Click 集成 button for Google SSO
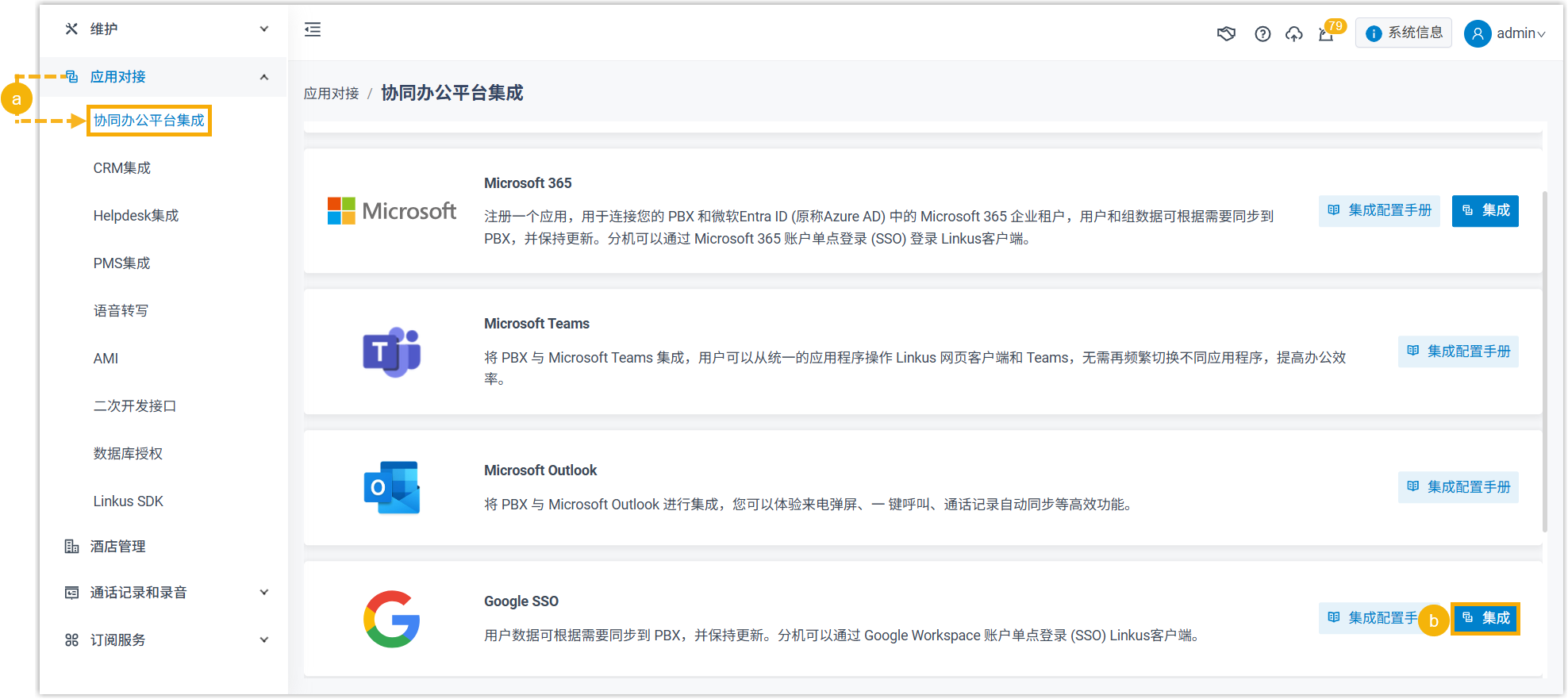1568x699 pixels. 1485,618
